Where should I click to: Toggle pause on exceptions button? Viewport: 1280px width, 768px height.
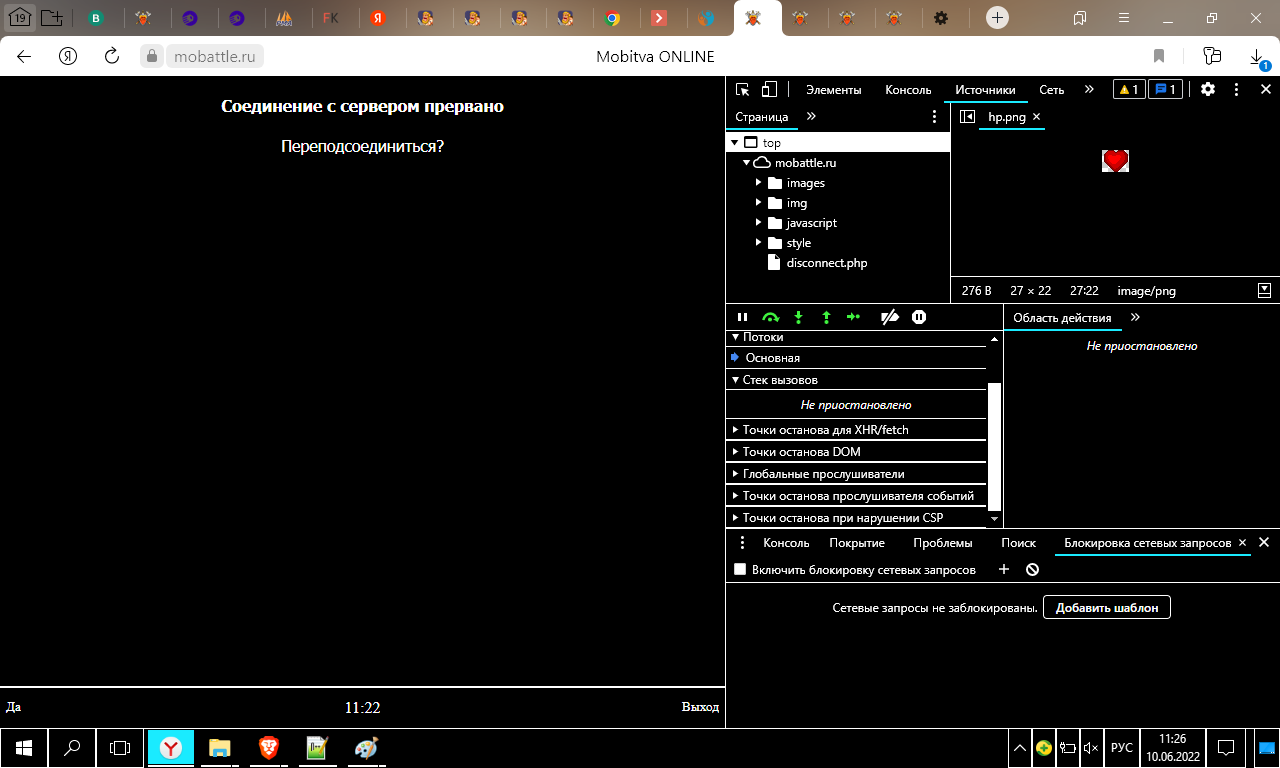pos(919,317)
